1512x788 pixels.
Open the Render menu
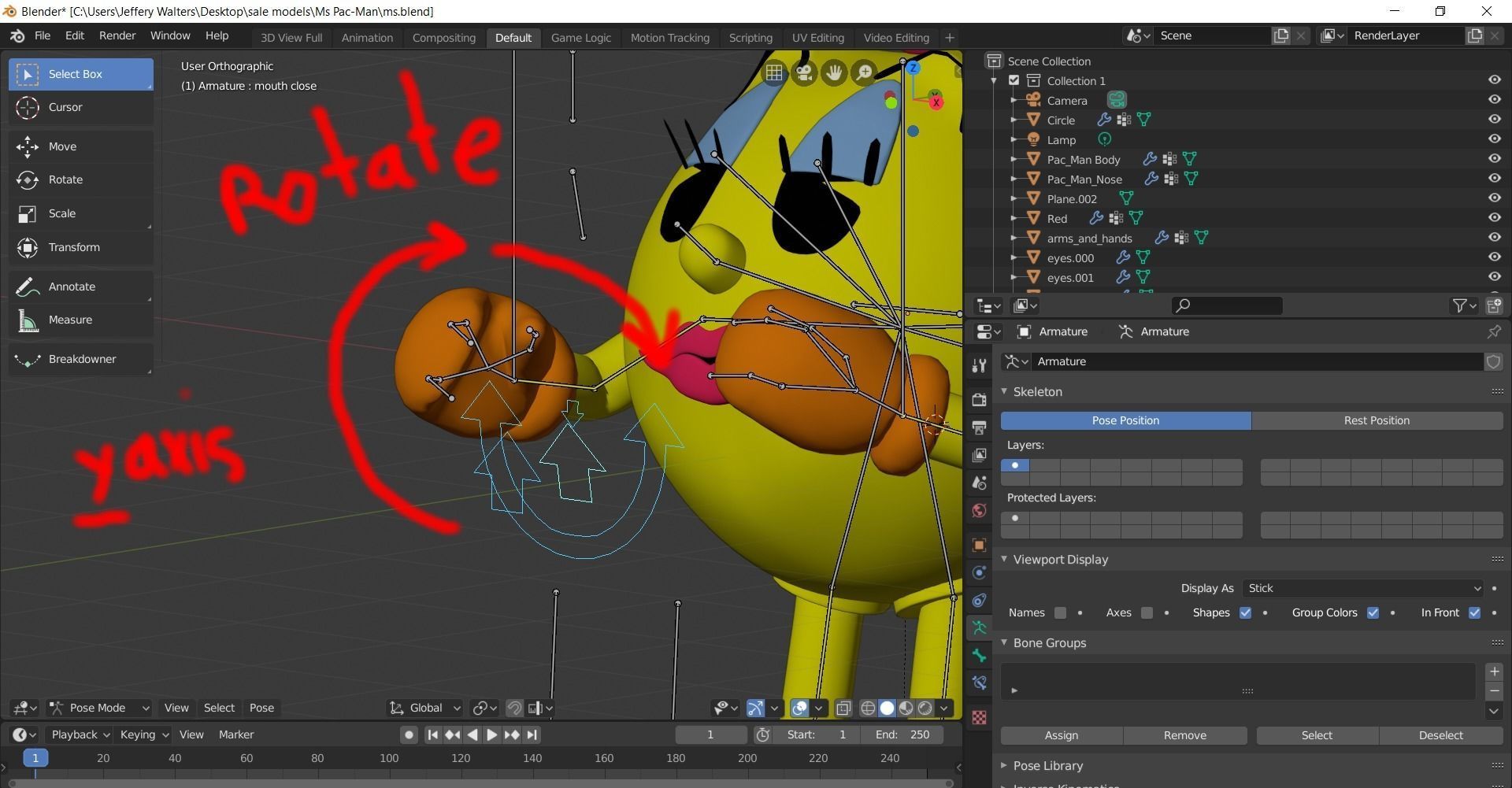[117, 35]
